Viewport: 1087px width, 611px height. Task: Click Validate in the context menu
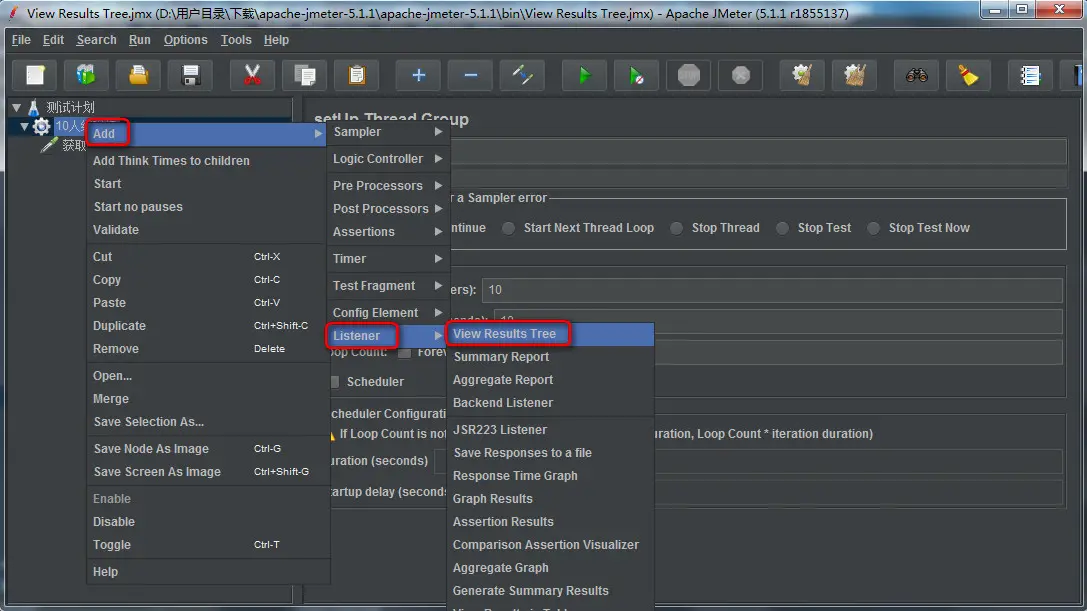point(116,230)
